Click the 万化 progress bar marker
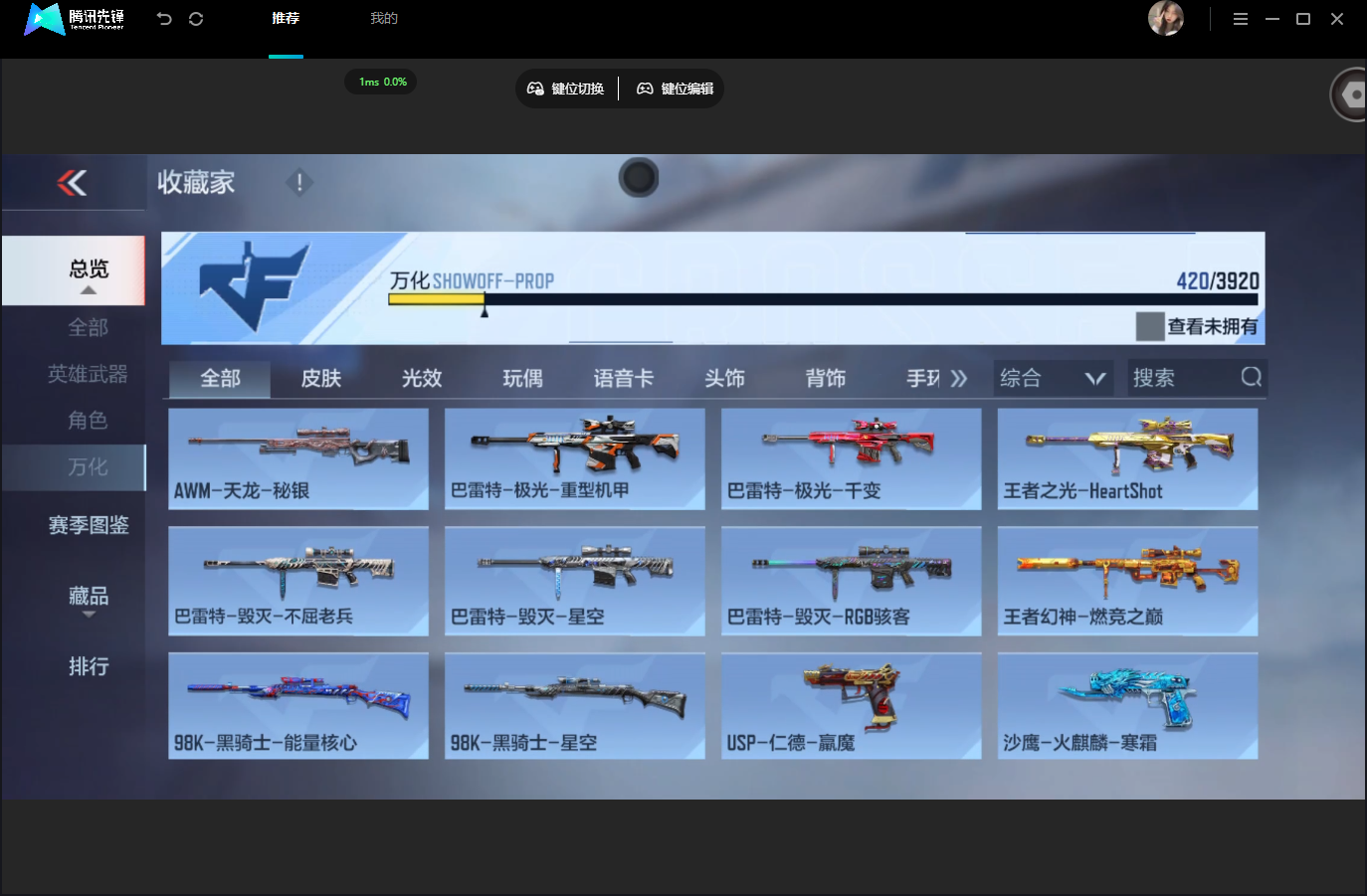1367x896 pixels. click(485, 310)
